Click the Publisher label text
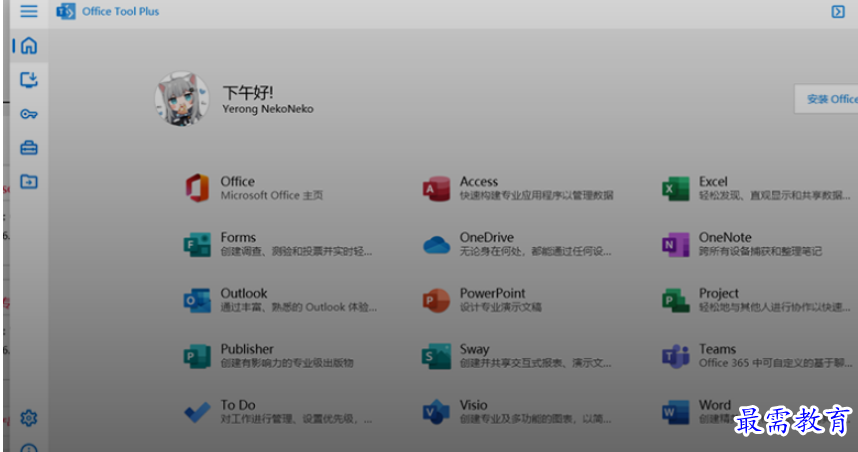This screenshot has width=858, height=452. tap(247, 349)
